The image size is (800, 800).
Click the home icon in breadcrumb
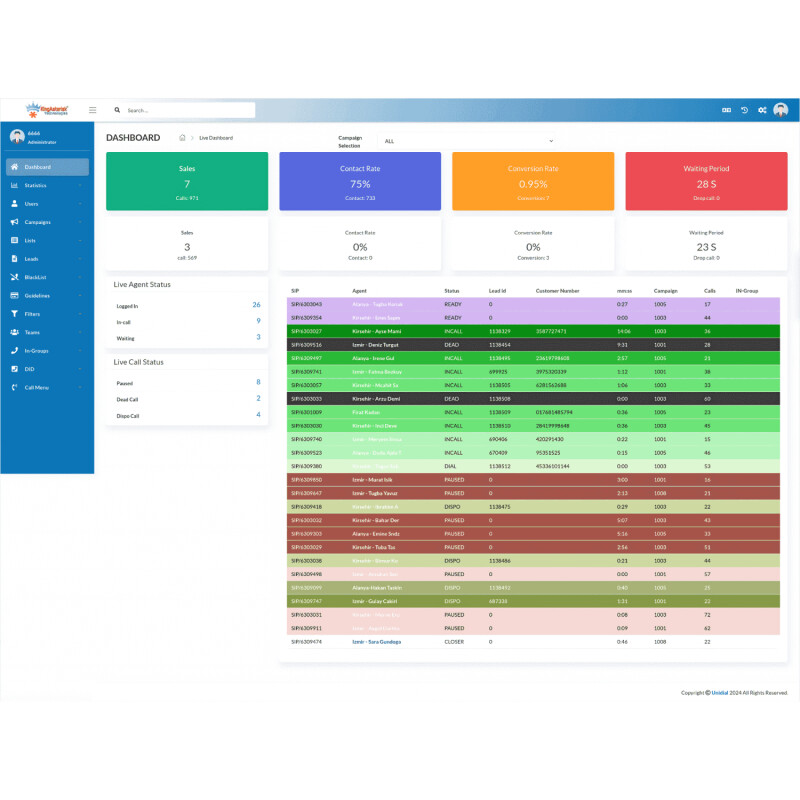tap(182, 137)
